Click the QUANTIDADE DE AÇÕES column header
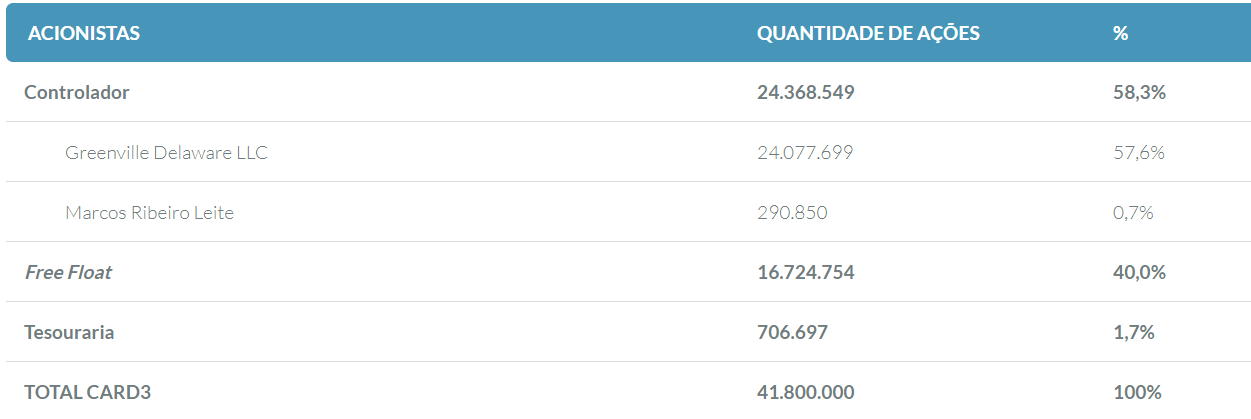 click(x=868, y=33)
